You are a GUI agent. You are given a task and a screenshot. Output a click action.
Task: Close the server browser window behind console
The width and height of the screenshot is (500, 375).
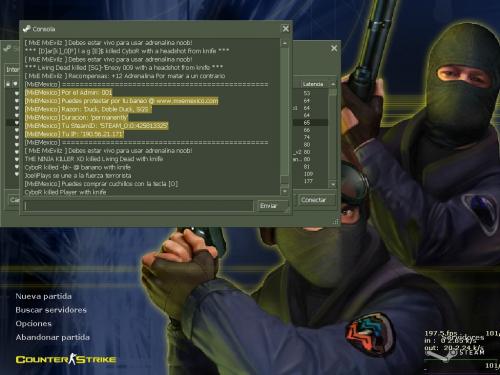[x=334, y=48]
